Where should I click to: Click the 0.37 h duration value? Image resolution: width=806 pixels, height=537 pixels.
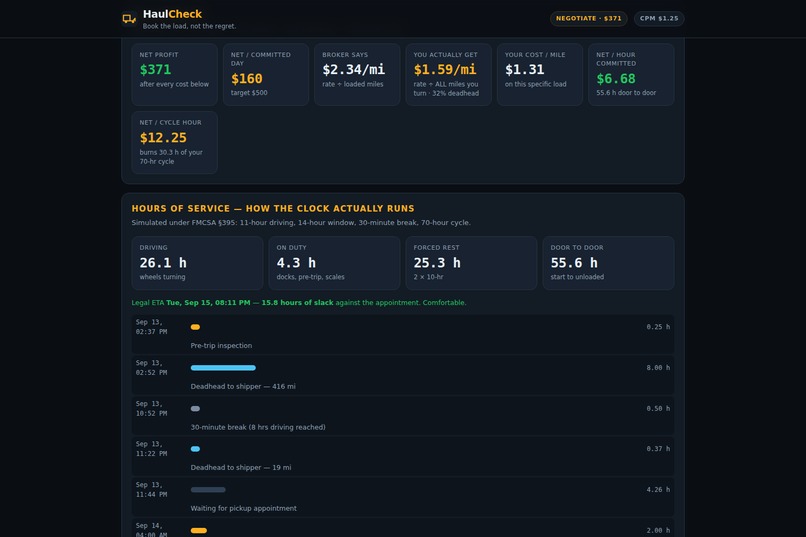tap(658, 449)
